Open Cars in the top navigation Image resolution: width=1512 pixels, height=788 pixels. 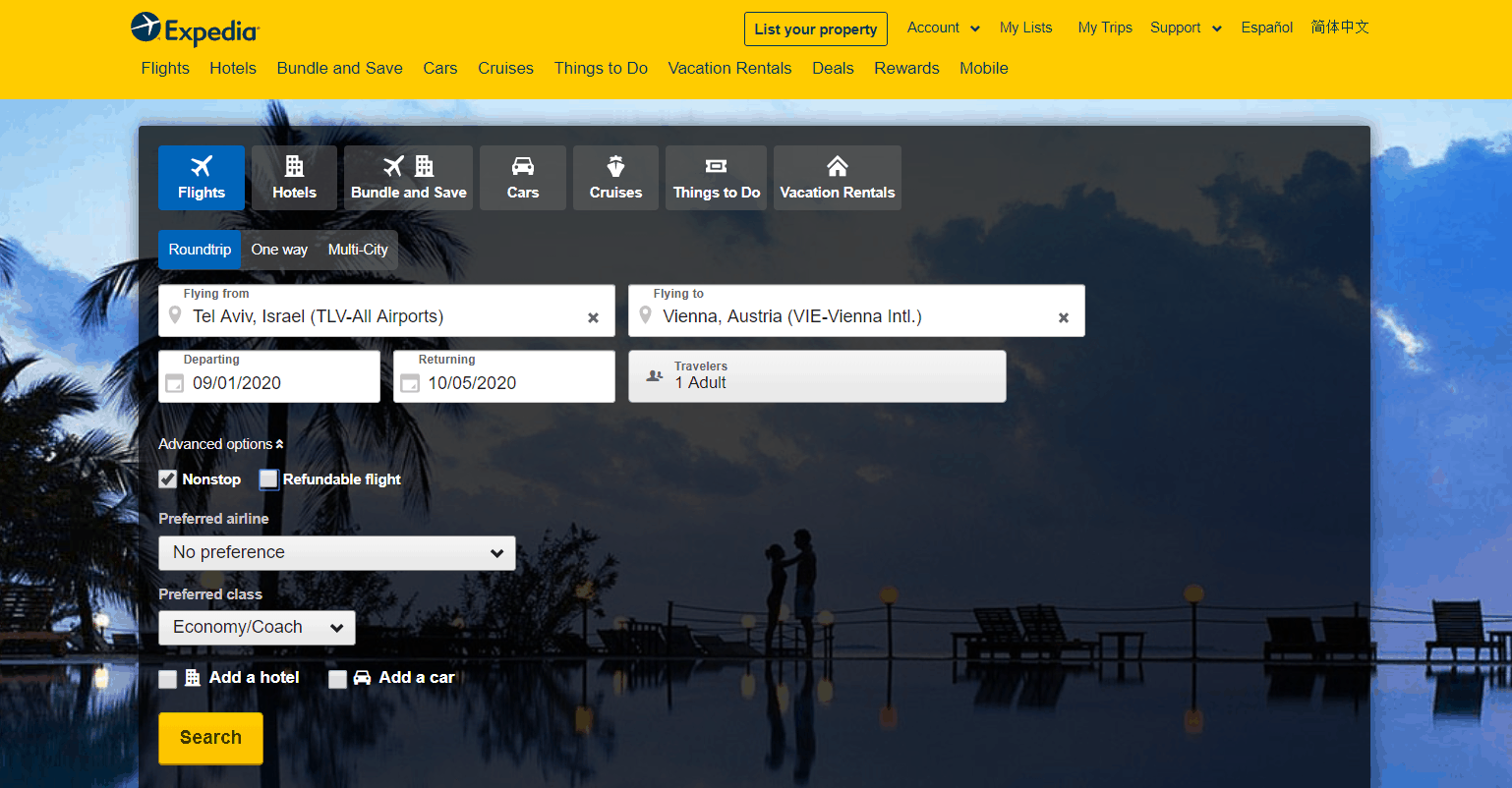point(440,68)
